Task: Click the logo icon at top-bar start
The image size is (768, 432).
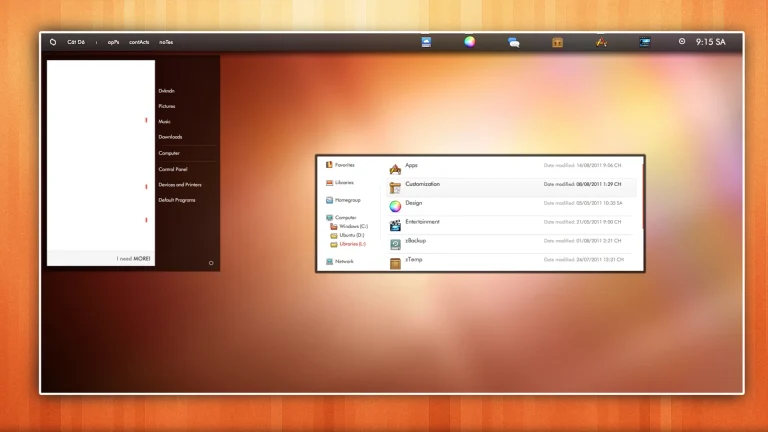Action: point(53,42)
